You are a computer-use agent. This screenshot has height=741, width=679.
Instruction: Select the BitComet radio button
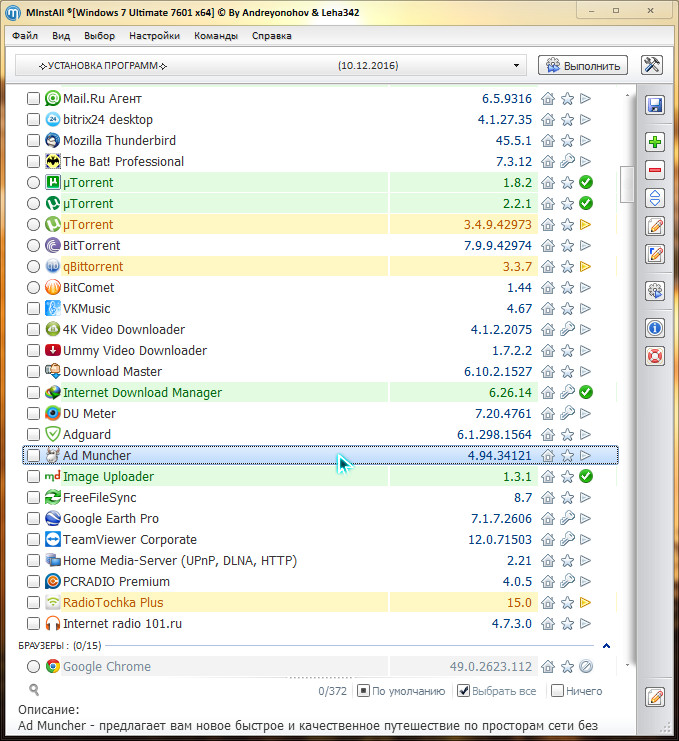[33, 287]
